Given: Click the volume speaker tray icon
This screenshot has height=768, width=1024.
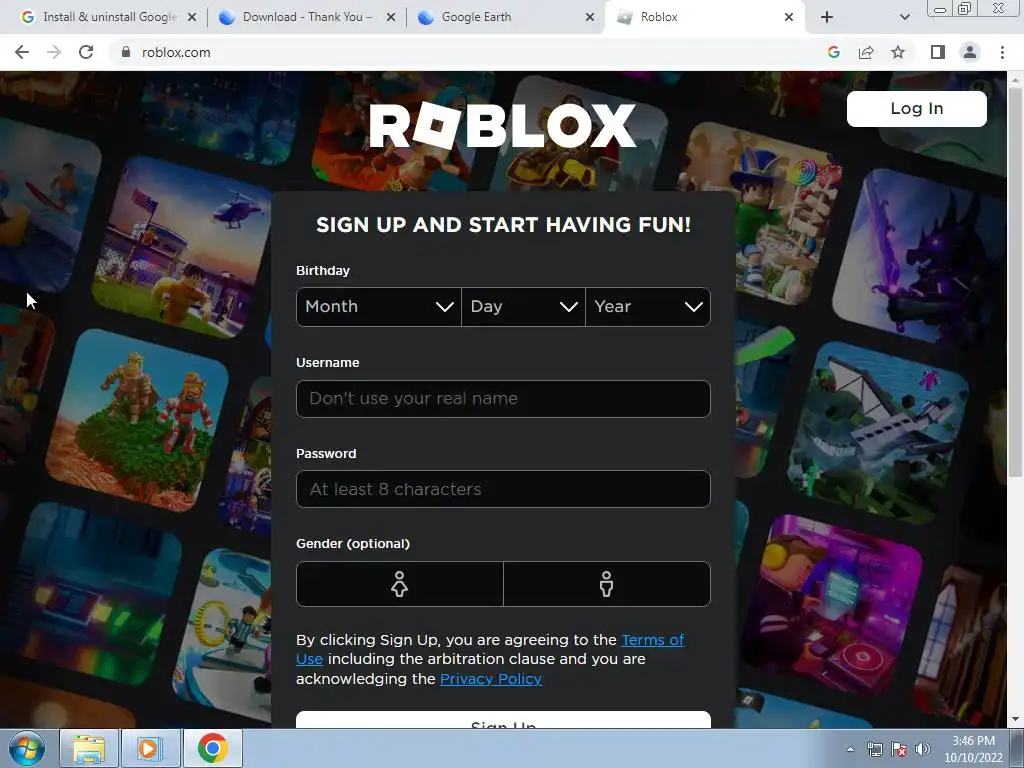Looking at the screenshot, I should tap(923, 750).
